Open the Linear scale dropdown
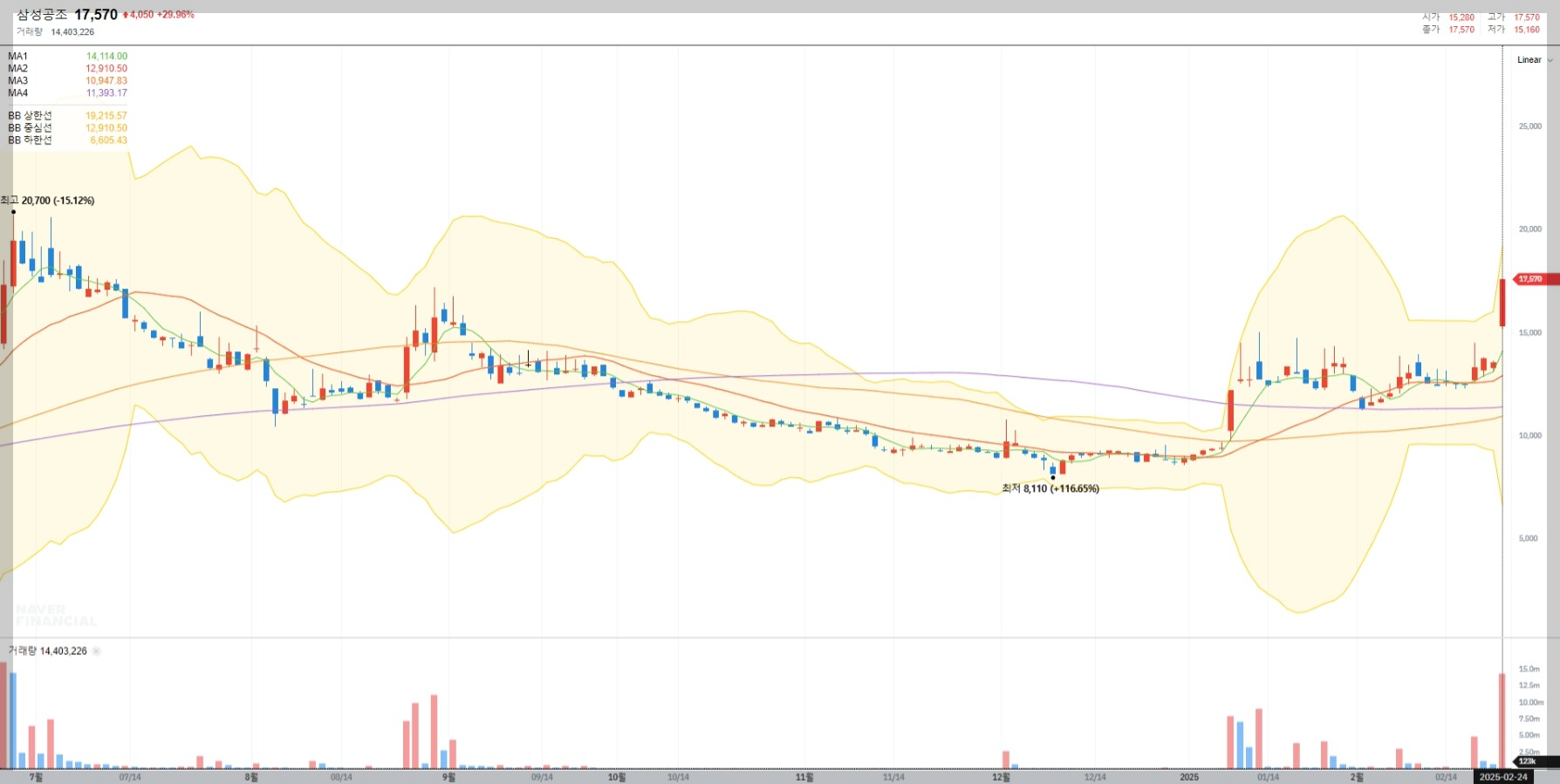 [1535, 60]
